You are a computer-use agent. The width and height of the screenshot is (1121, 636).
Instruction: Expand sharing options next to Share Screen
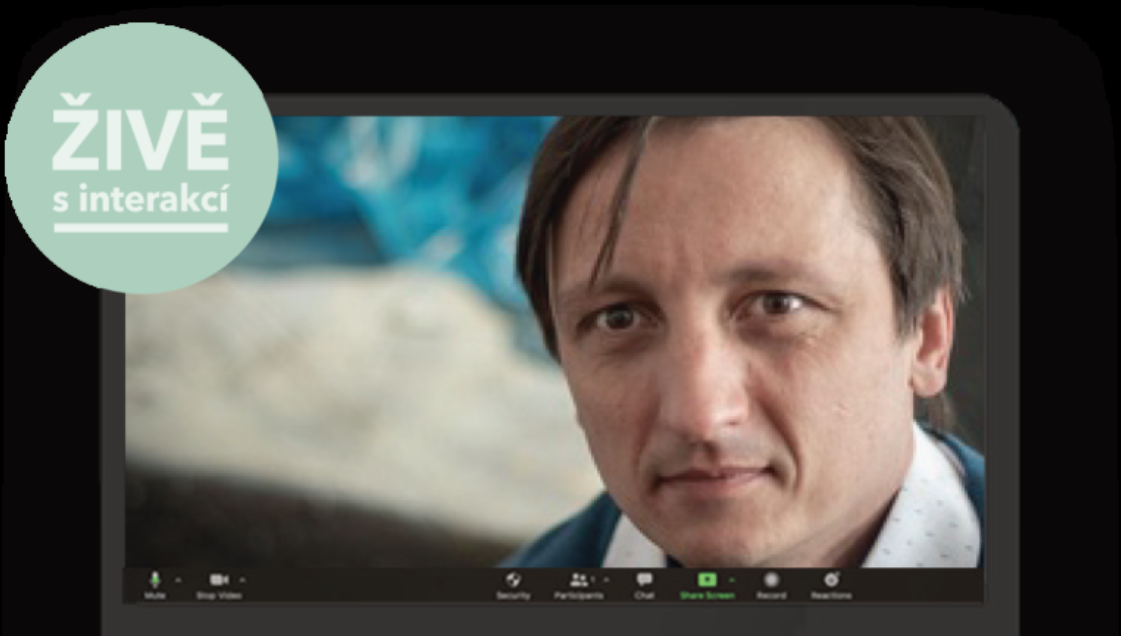pyautogui.click(x=730, y=580)
